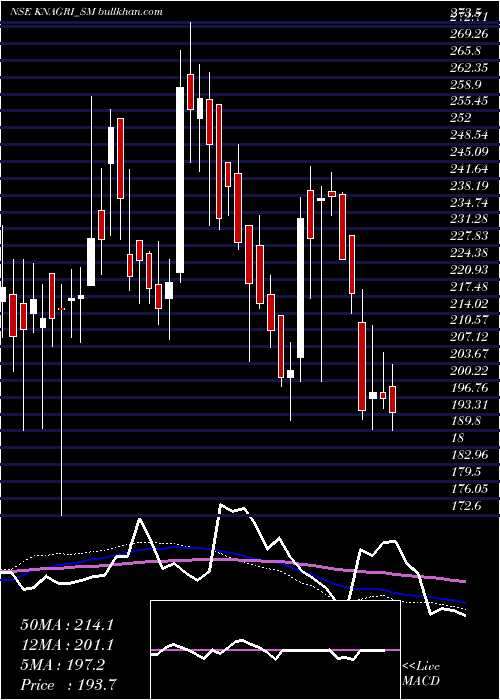
Task: Select the 245.09 price axis label
Action: (x=468, y=152)
